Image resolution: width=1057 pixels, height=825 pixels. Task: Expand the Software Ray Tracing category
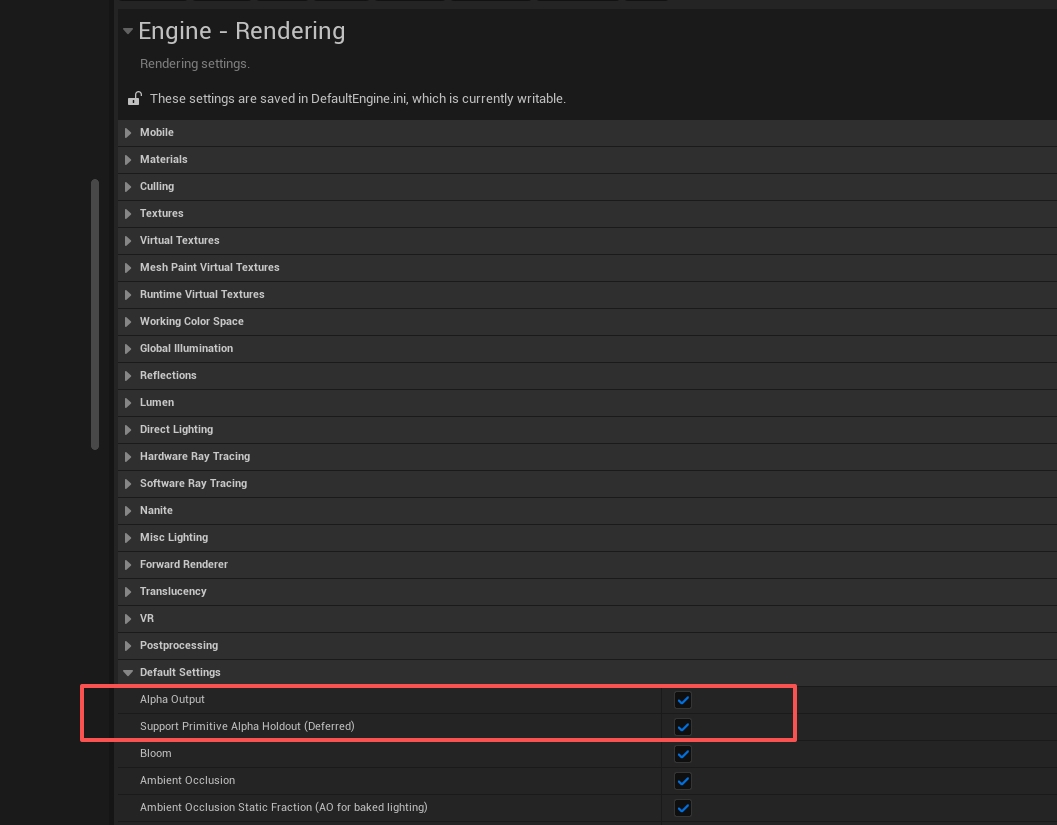coord(128,483)
